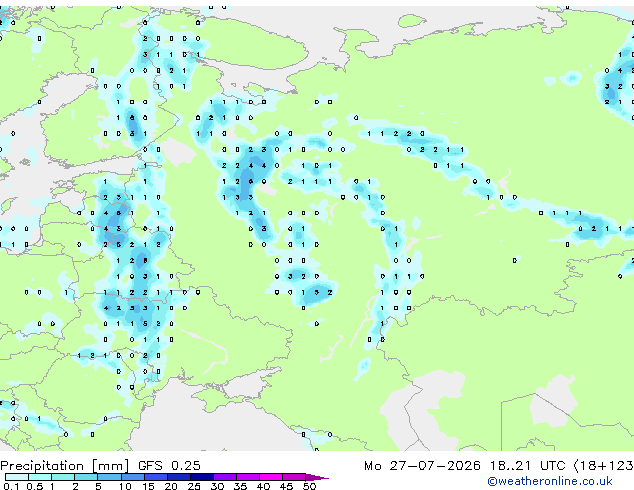The width and height of the screenshot is (634, 490).
Task: Choose the 2–5 mm legend swatch
Action: click(x=86, y=477)
